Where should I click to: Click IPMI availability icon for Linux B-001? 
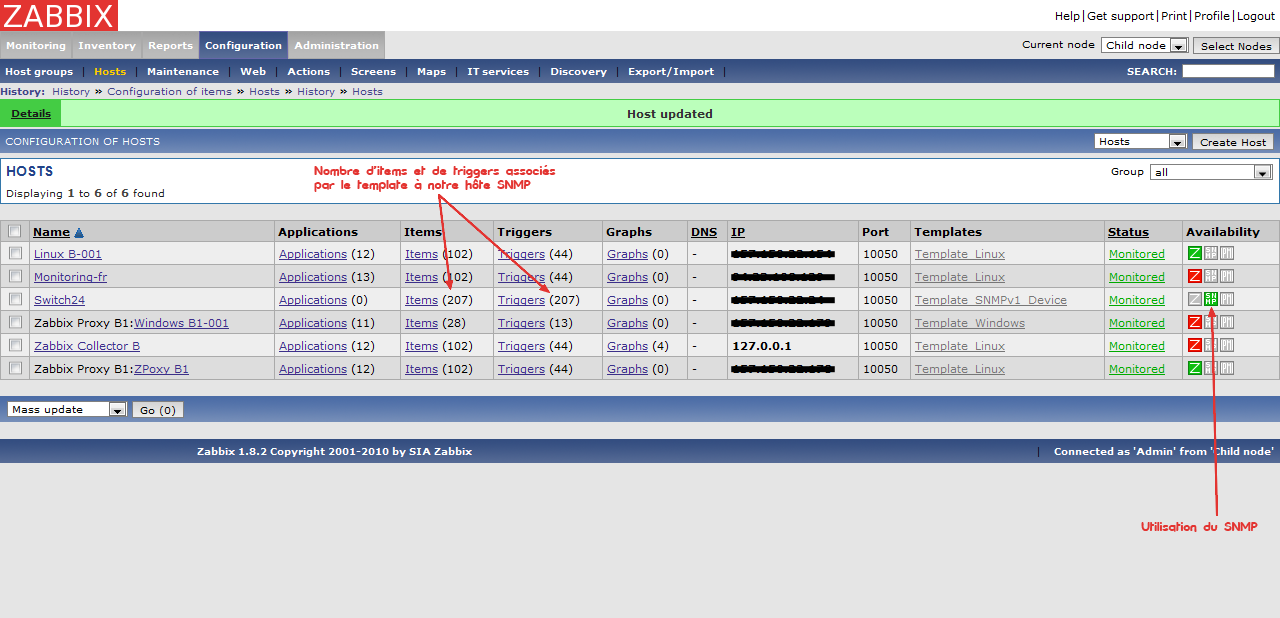(x=1227, y=253)
